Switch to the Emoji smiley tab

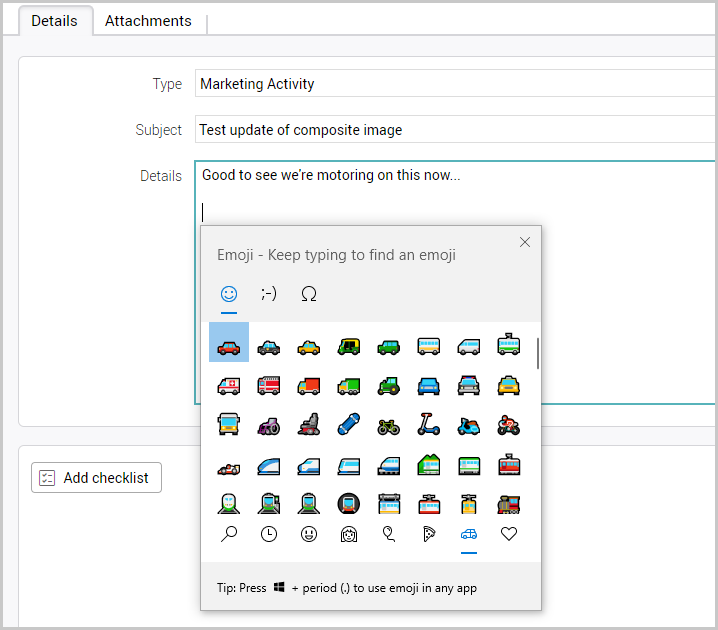tap(229, 293)
